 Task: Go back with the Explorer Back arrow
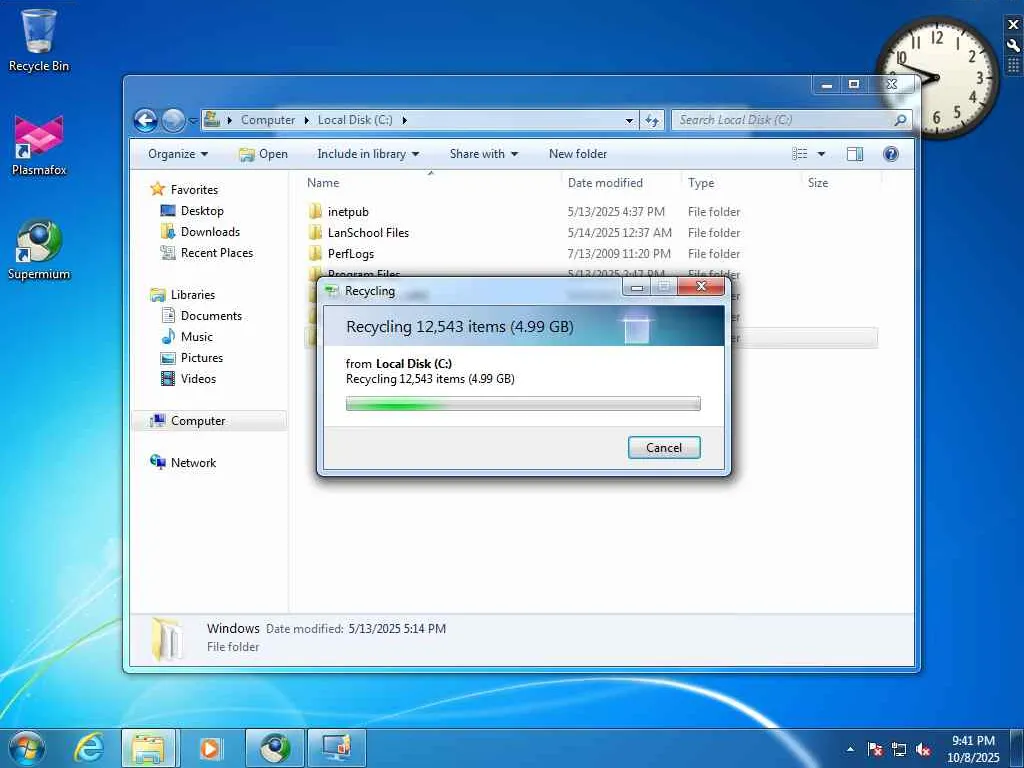(x=146, y=120)
